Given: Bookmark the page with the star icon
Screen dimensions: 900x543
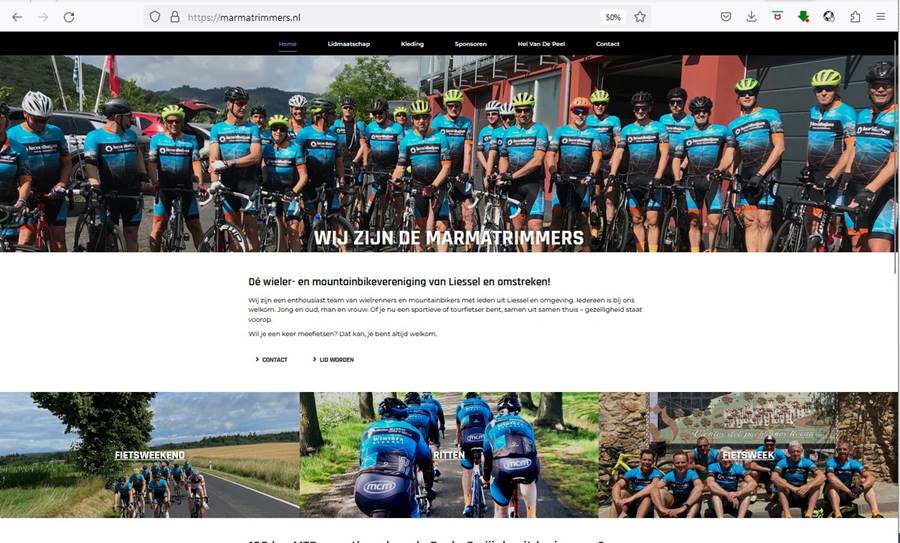Looking at the screenshot, I should [x=640, y=17].
